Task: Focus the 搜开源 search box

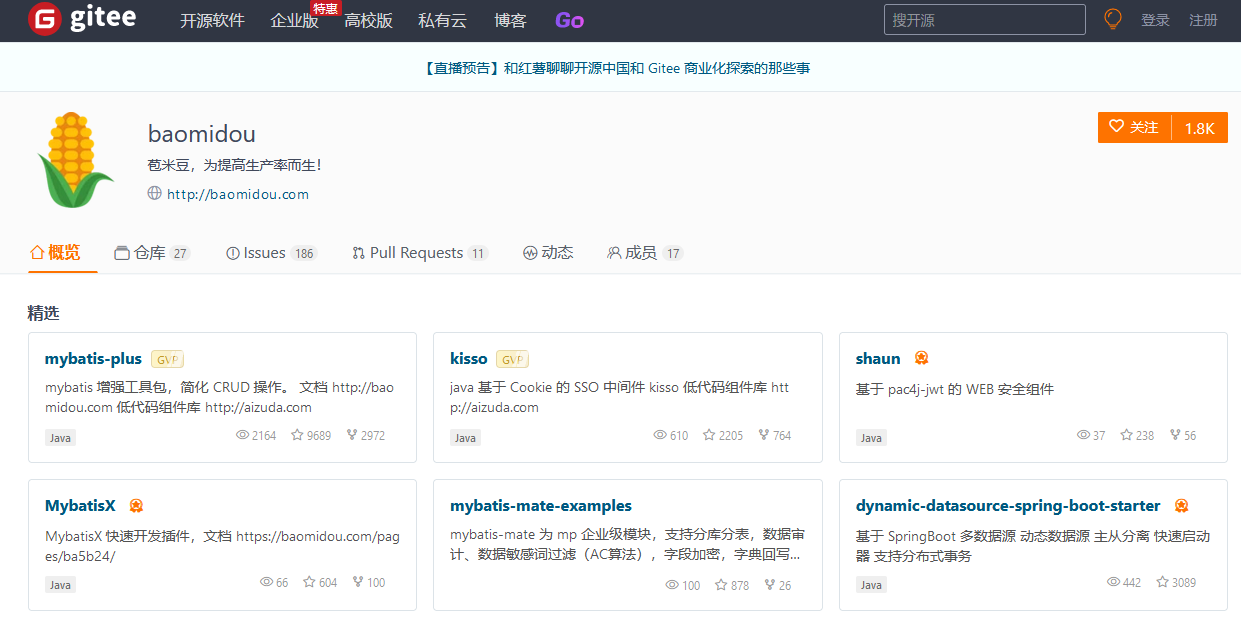Action: tap(984, 20)
